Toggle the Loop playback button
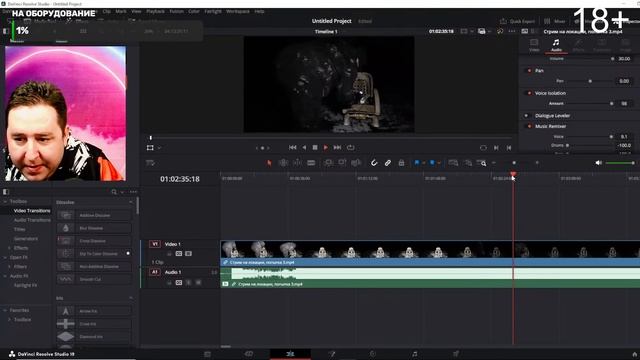640x360 pixels. [x=351, y=147]
